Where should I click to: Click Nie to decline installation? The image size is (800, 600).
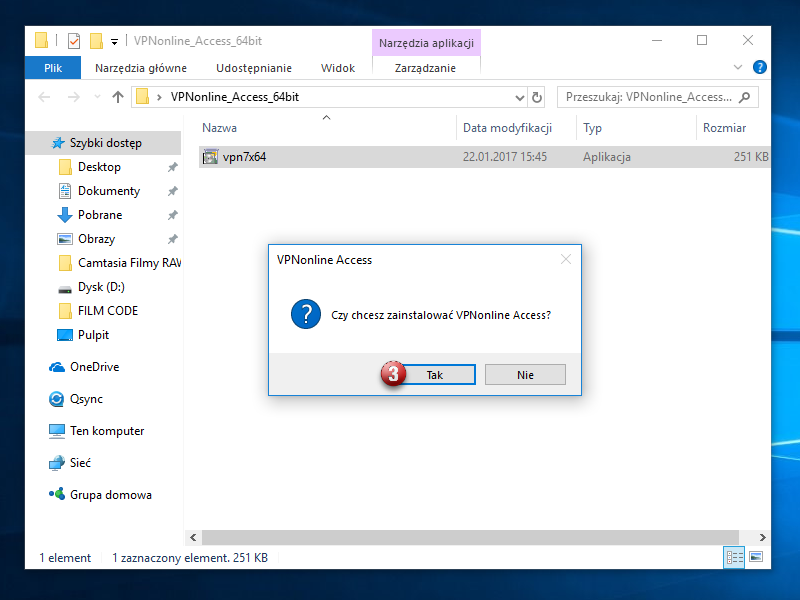525,374
